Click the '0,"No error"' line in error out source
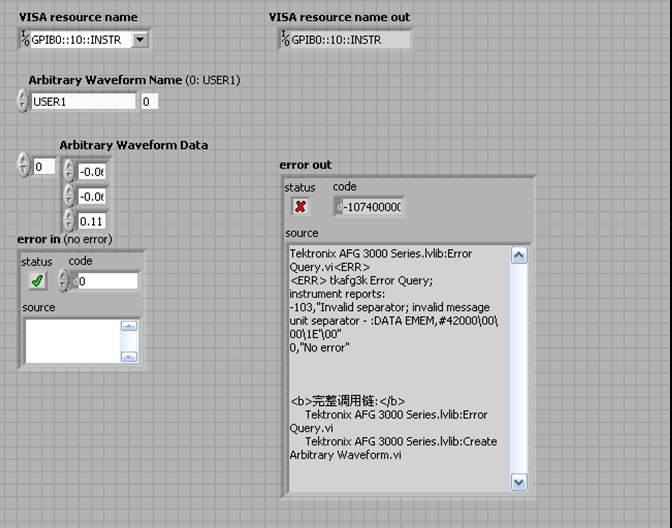672x528 pixels. coord(319,348)
